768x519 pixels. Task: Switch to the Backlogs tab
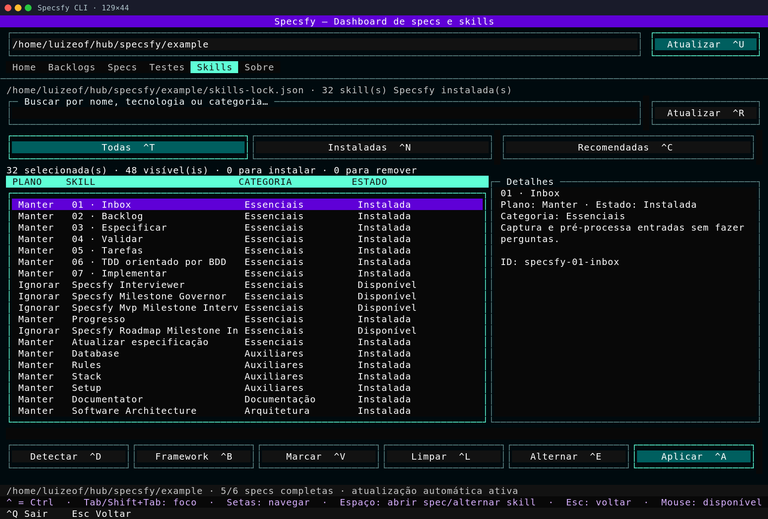pyautogui.click(x=72, y=67)
